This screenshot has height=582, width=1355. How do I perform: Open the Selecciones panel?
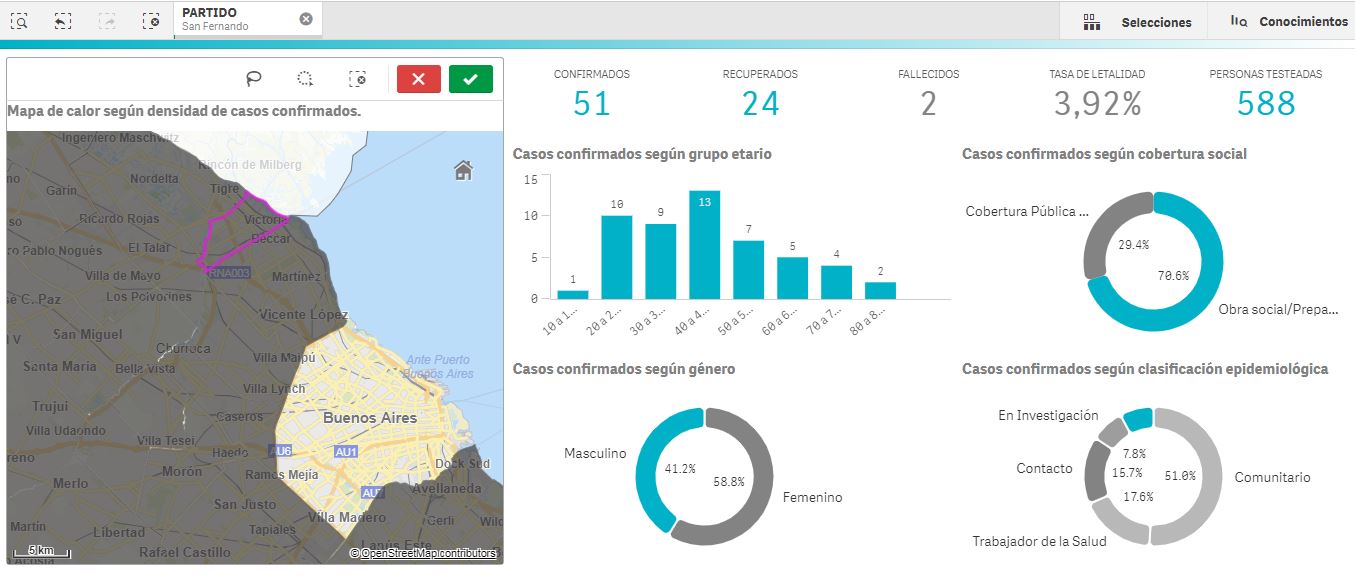[1138, 21]
